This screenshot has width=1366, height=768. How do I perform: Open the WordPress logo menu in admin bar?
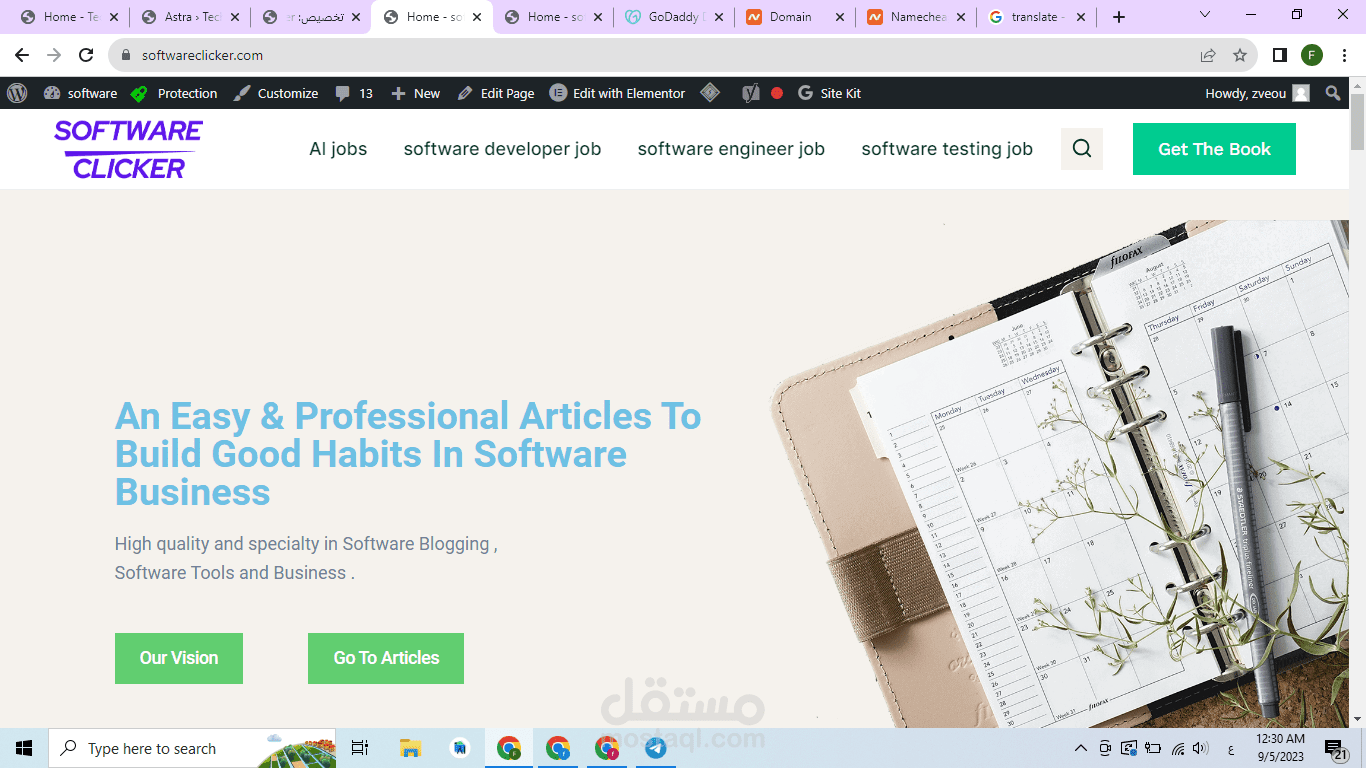[x=17, y=93]
